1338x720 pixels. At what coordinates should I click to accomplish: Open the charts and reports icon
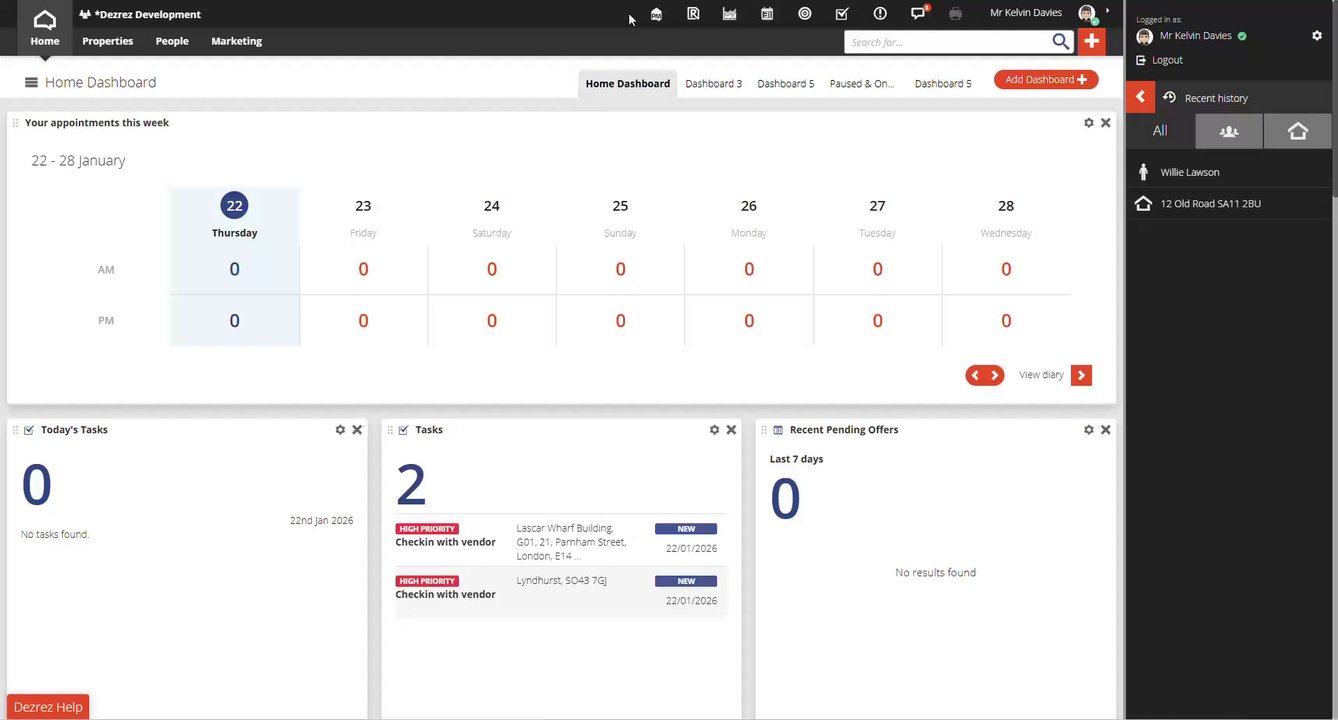[x=730, y=14]
